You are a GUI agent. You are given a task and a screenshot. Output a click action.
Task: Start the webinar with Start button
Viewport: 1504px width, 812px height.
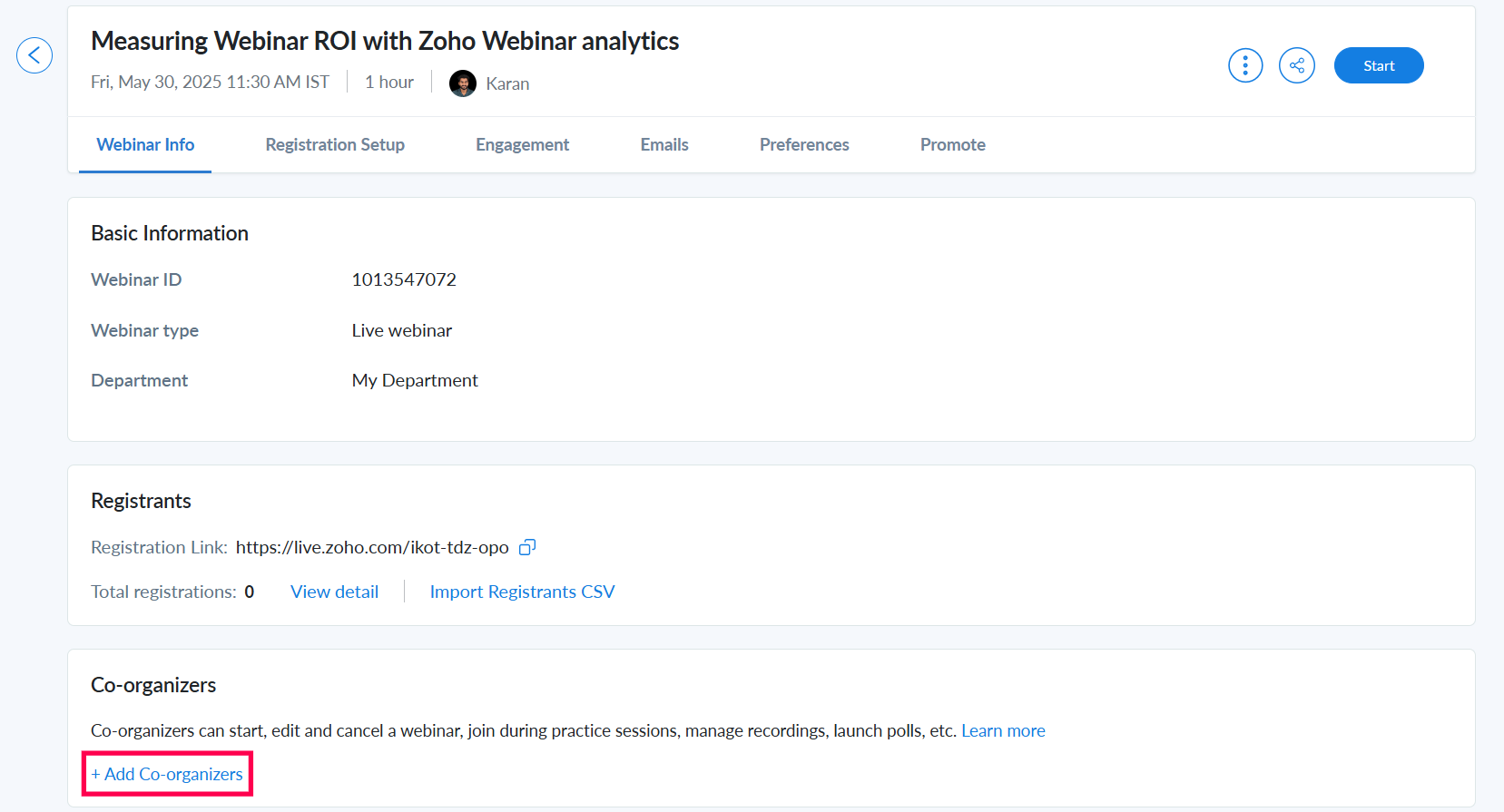1379,65
